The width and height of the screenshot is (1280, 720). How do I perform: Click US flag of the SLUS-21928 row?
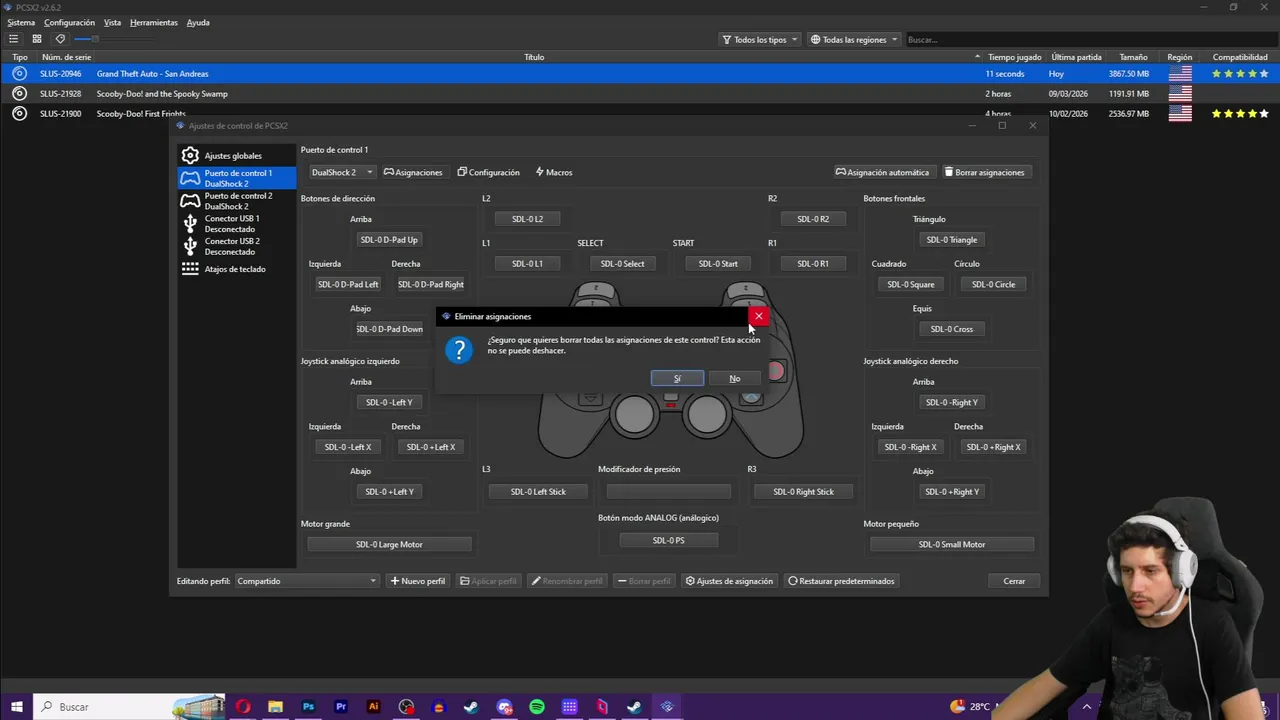pos(1180,94)
